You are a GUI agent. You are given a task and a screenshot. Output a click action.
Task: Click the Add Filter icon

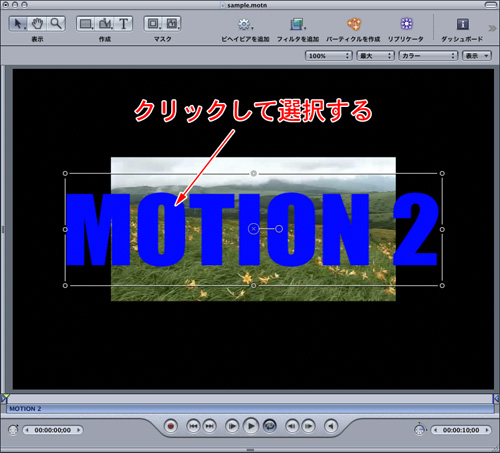tap(297, 24)
